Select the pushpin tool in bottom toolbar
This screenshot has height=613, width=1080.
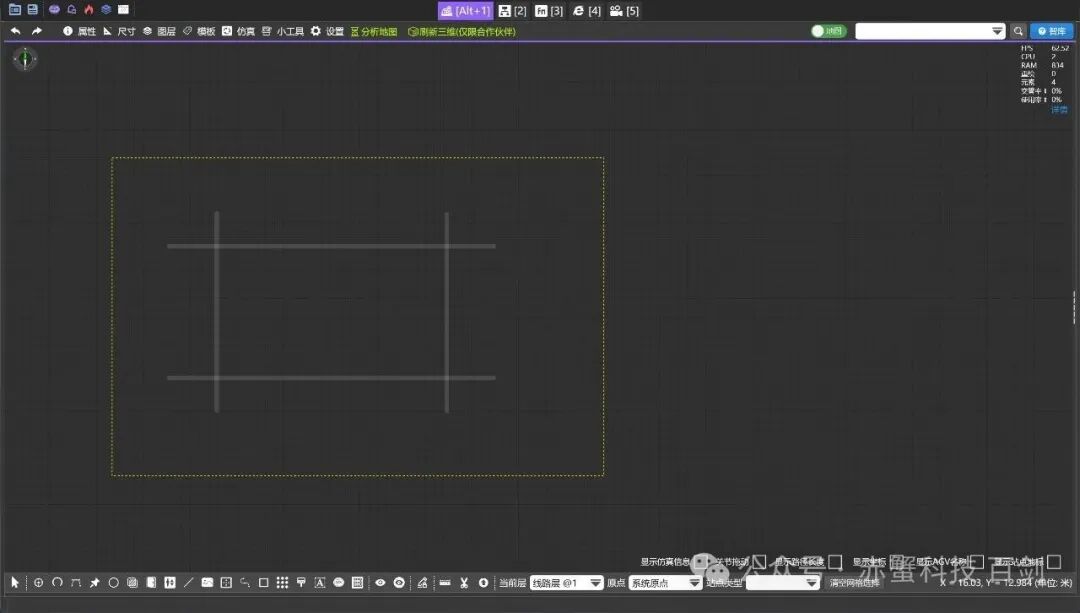click(x=94, y=583)
